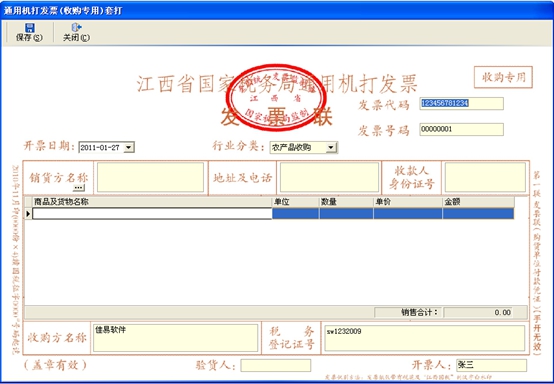Click the 收购方名称 field containing 佳易软件
554x384 pixels.
point(176,338)
